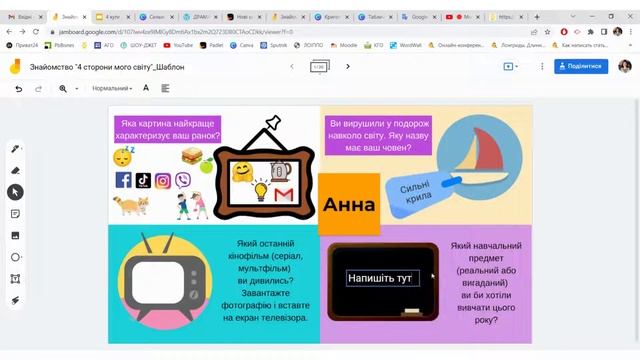This screenshot has height=360, width=640.
Task: Rename the jam title Знайомство 4 сторони
Action: pyautogui.click(x=107, y=67)
